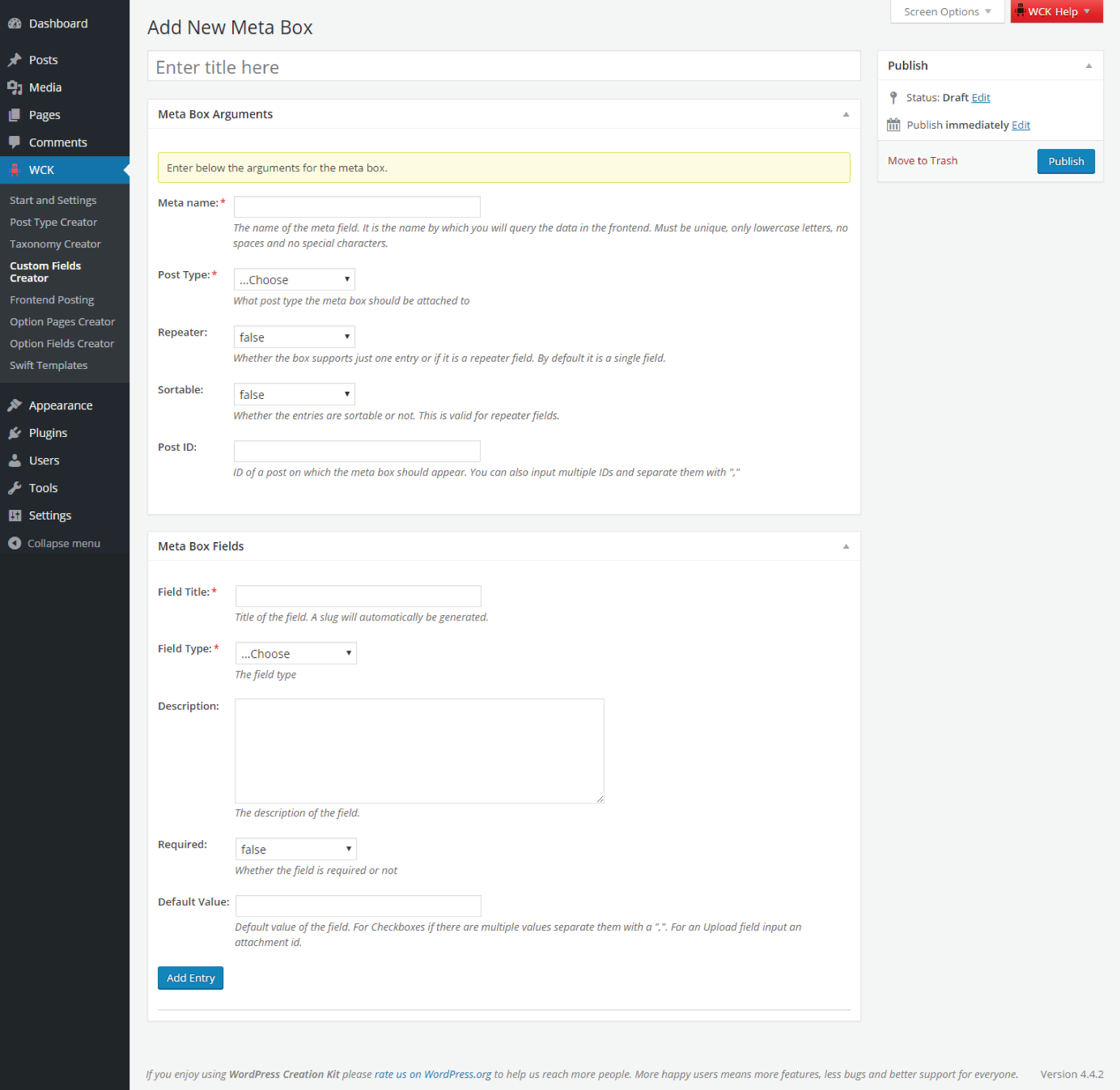This screenshot has height=1090, width=1120.
Task: Open the Repeater false dropdown
Action: tap(295, 337)
